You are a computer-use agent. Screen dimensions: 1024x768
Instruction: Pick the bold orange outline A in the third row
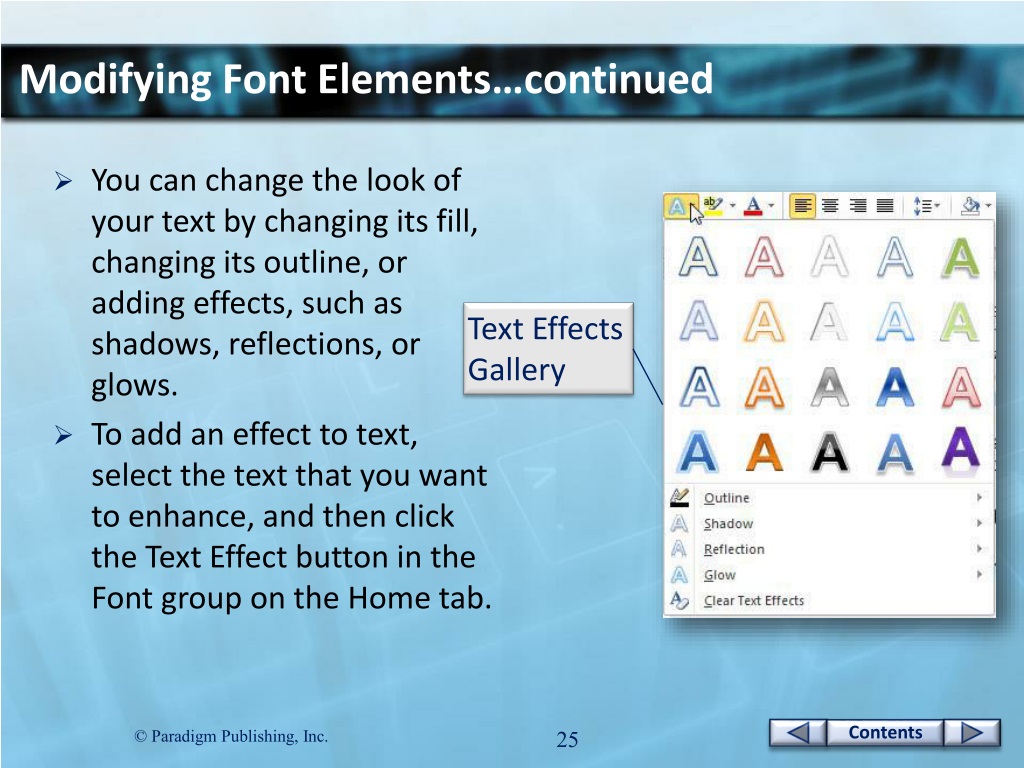click(763, 387)
